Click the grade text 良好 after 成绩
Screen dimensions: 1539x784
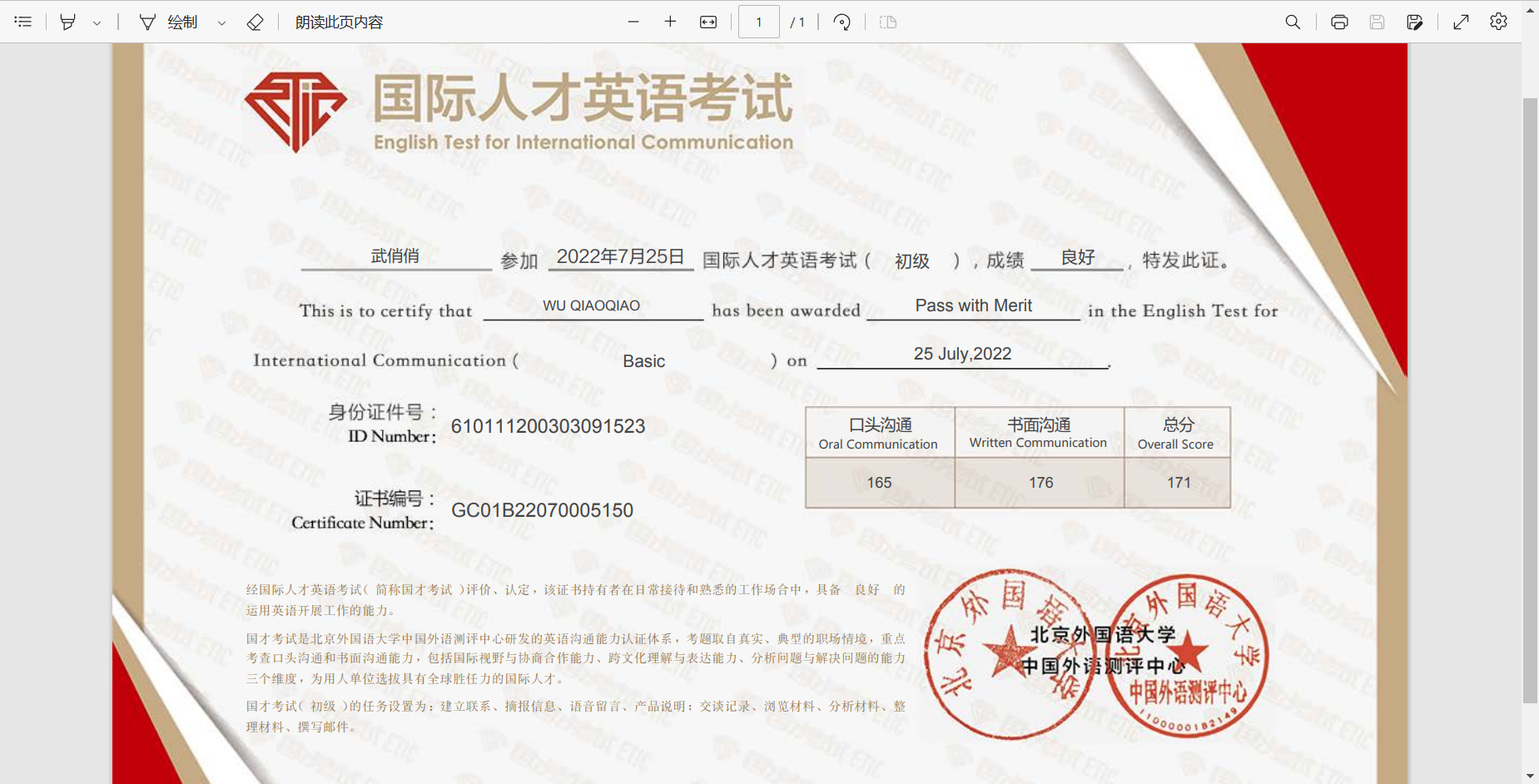point(1078,257)
